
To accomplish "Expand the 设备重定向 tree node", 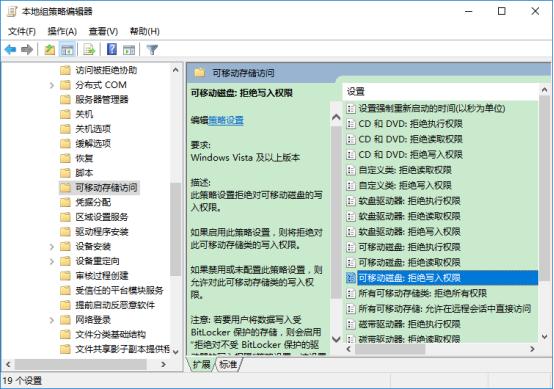I will pyautogui.click(x=52, y=261).
